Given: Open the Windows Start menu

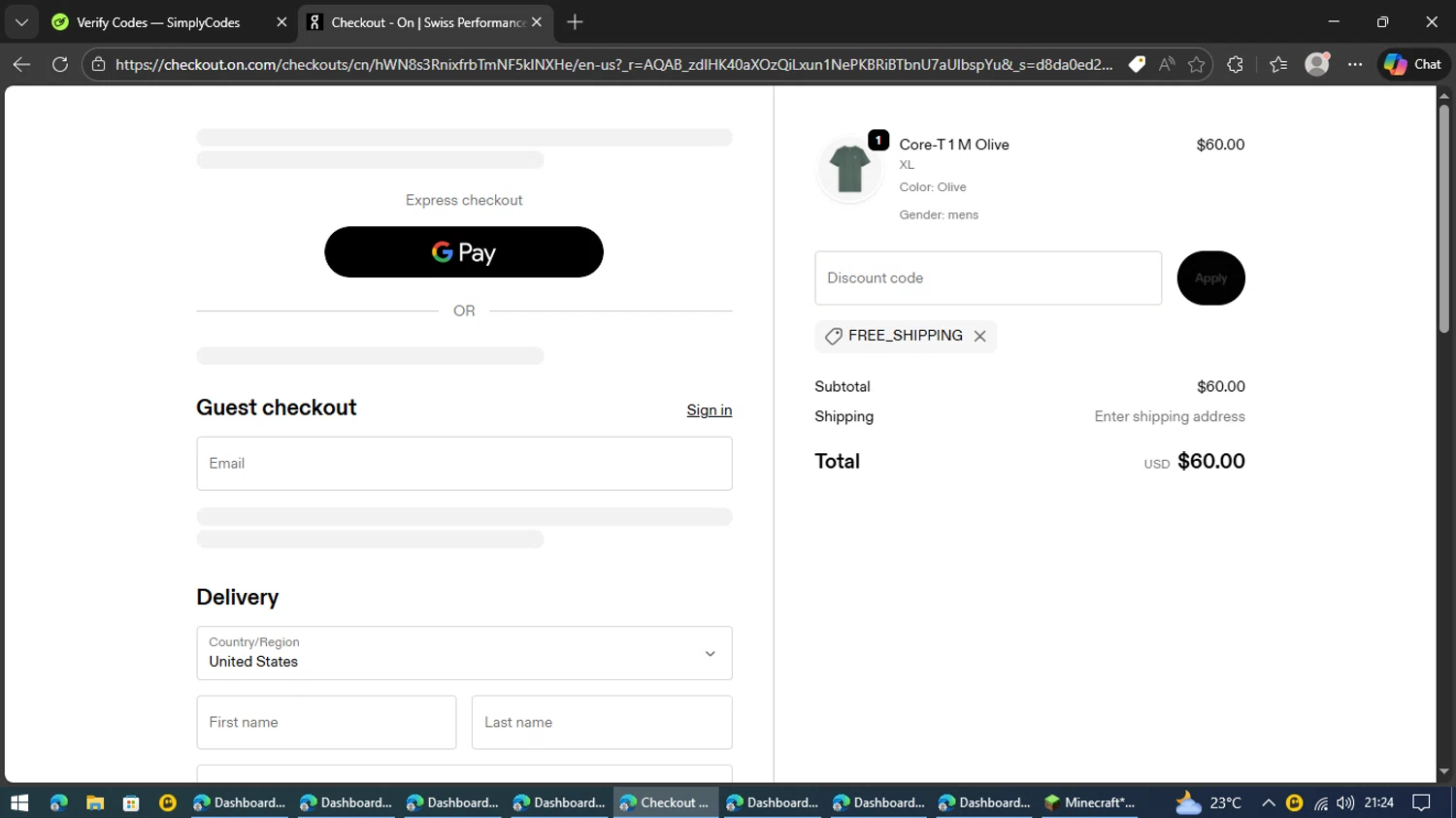Looking at the screenshot, I should tap(19, 802).
